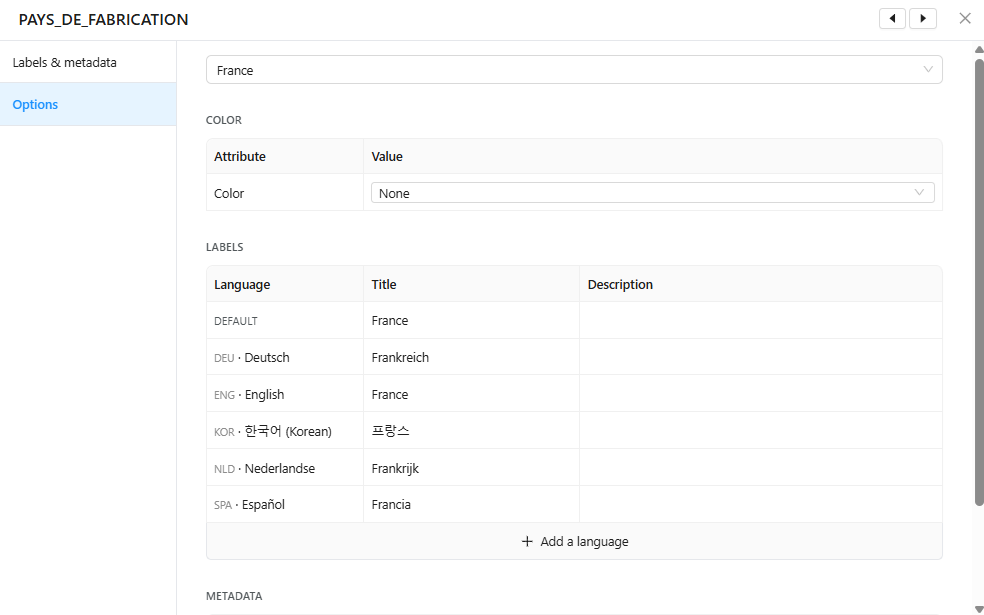The width and height of the screenshot is (984, 615).
Task: Click the Nederlandse row description cell
Action: 761,468
